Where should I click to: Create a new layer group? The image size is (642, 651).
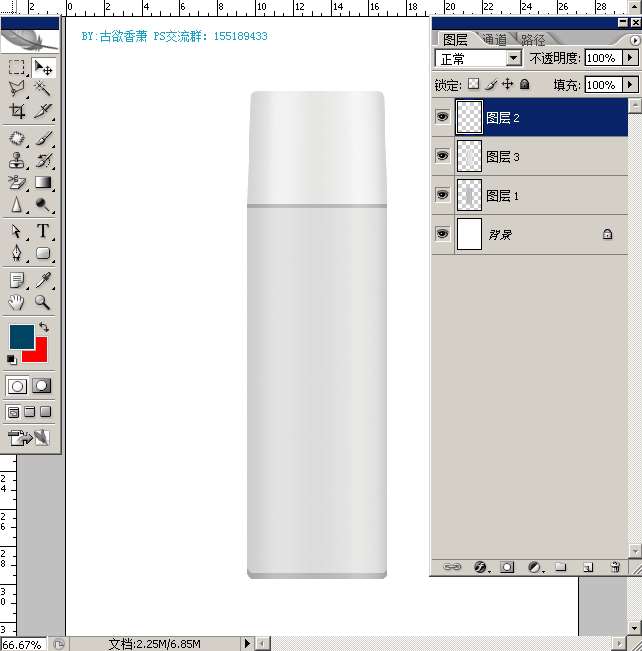(561, 567)
